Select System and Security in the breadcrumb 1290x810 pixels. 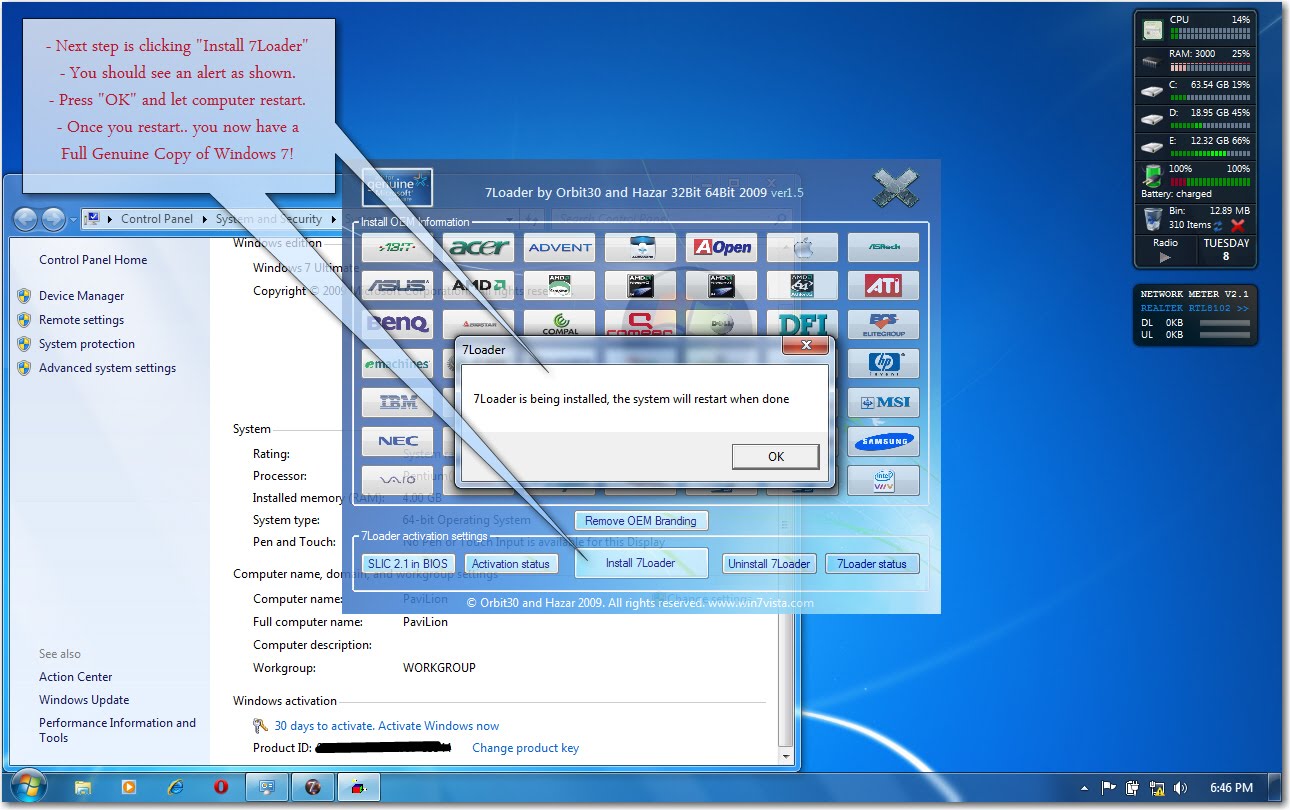point(270,218)
